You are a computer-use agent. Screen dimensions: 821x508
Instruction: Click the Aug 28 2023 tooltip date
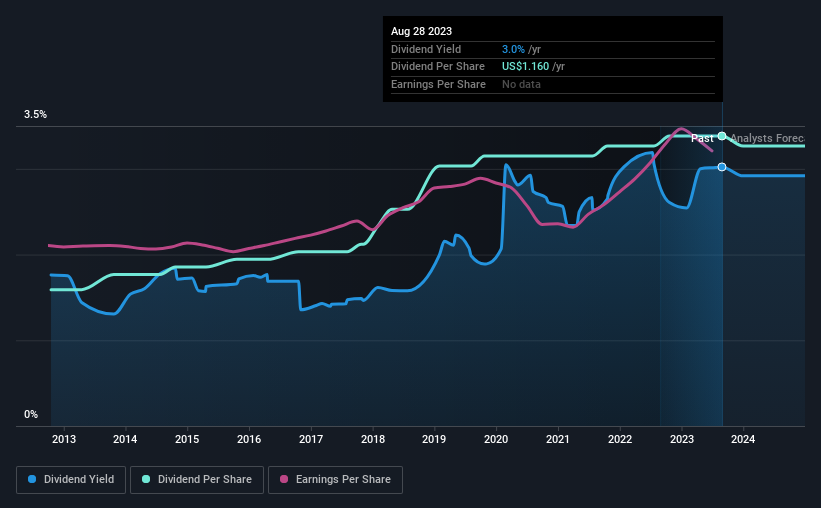point(421,31)
